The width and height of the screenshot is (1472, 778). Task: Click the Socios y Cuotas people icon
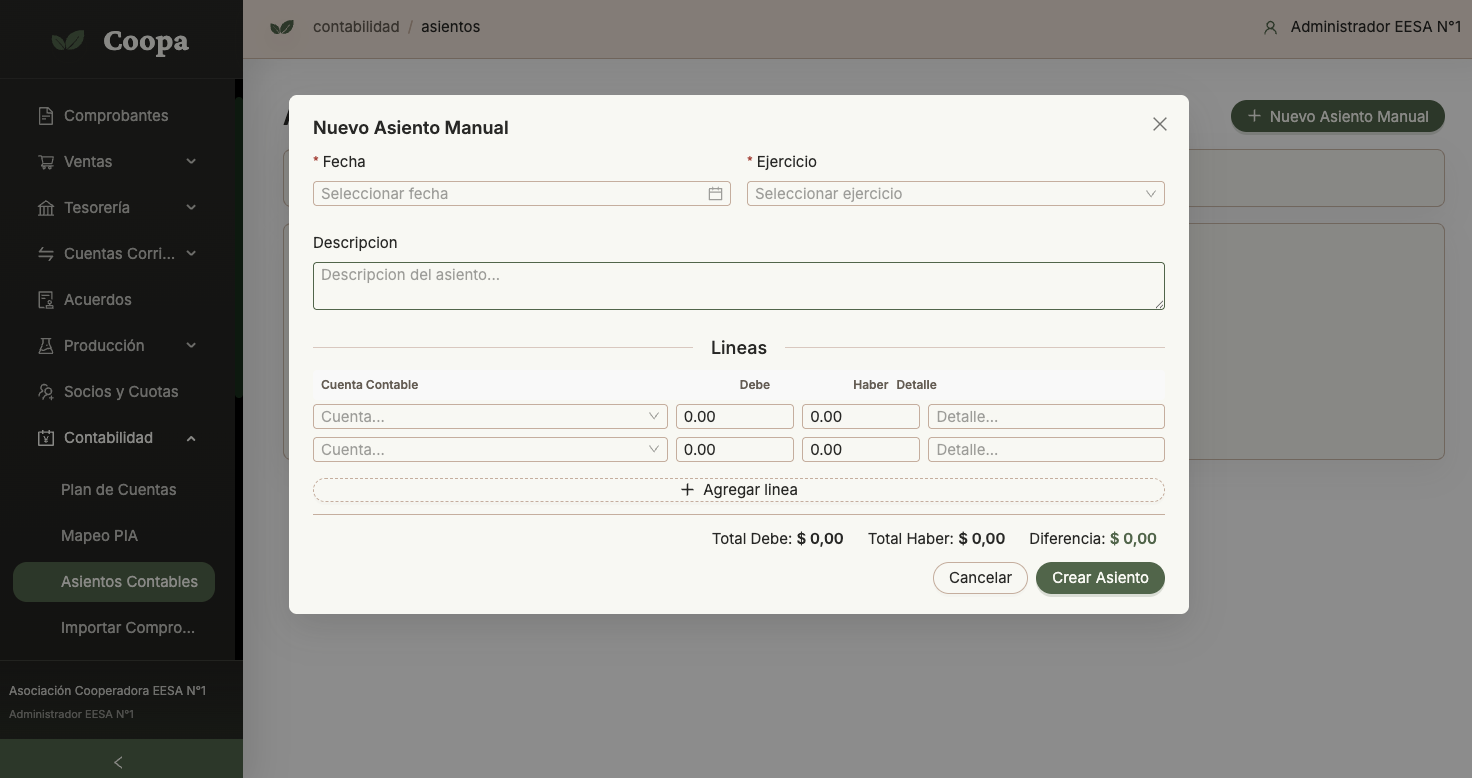point(46,392)
